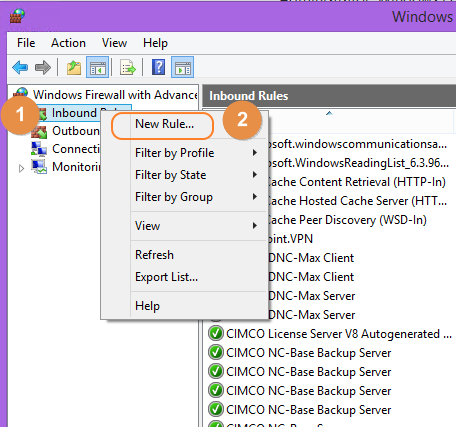Click green check icon of CIMCO License Server rule
The width and height of the screenshot is (456, 427).
(x=216, y=333)
